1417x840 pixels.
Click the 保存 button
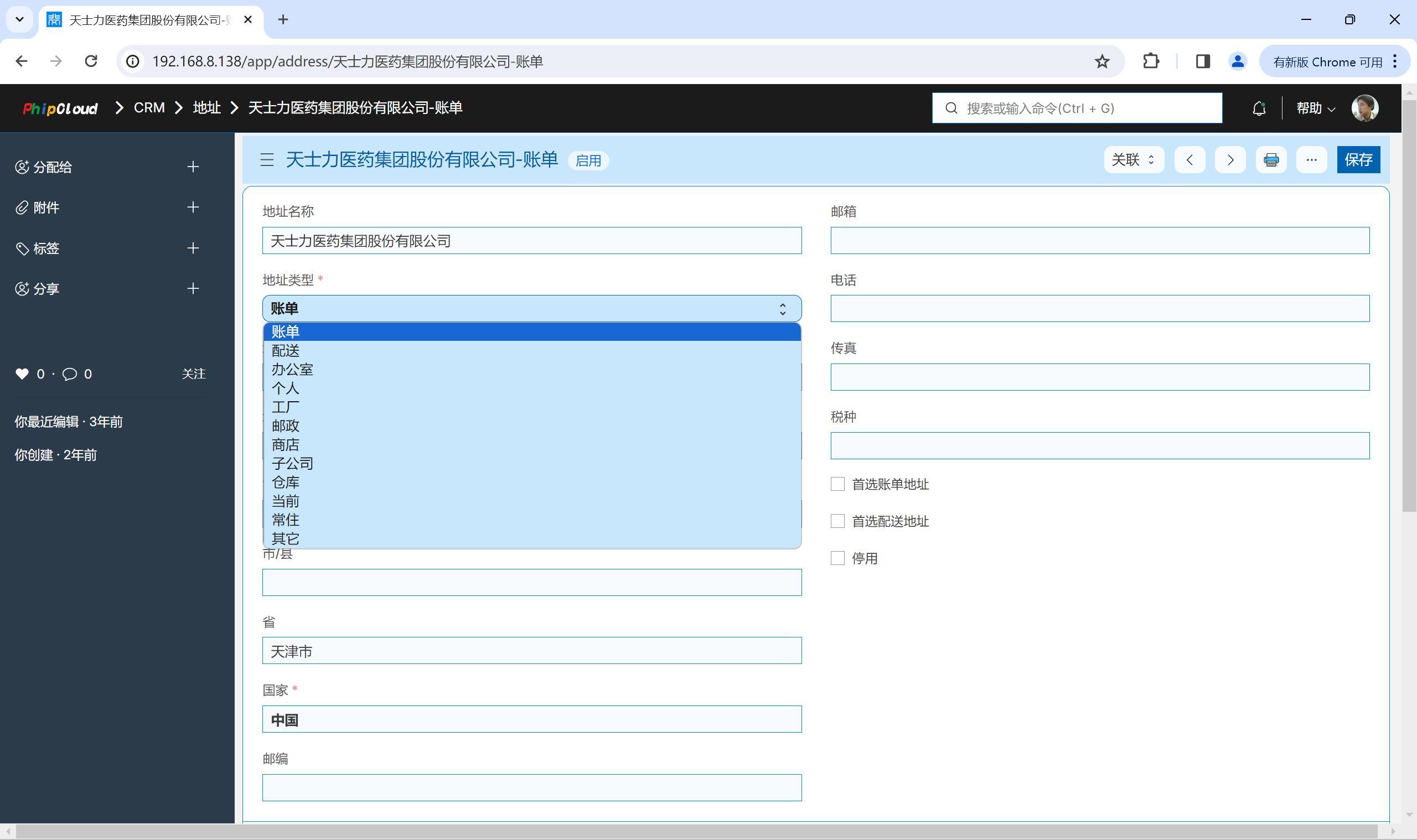pyautogui.click(x=1358, y=159)
